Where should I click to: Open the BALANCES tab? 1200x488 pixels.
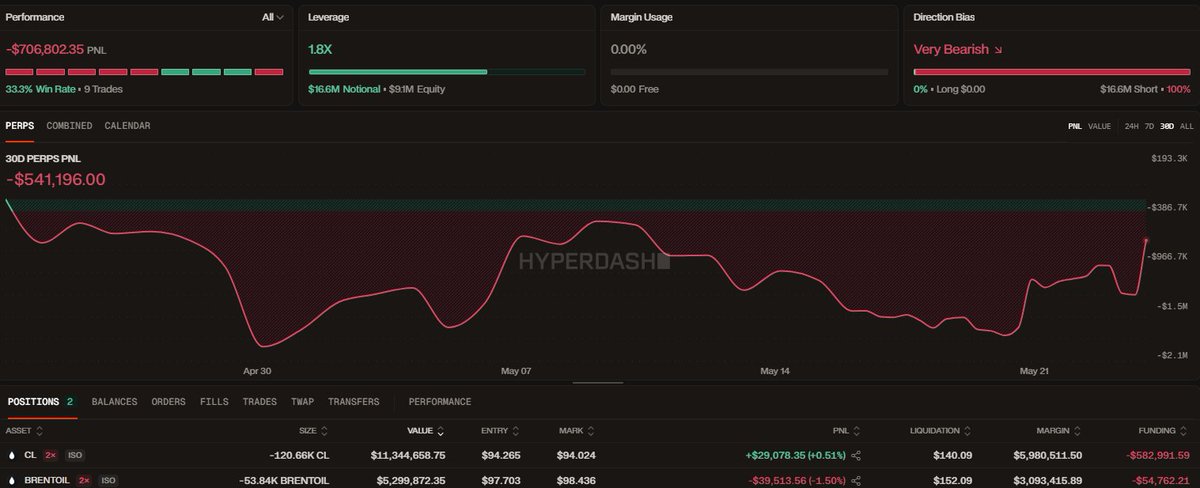(114, 402)
